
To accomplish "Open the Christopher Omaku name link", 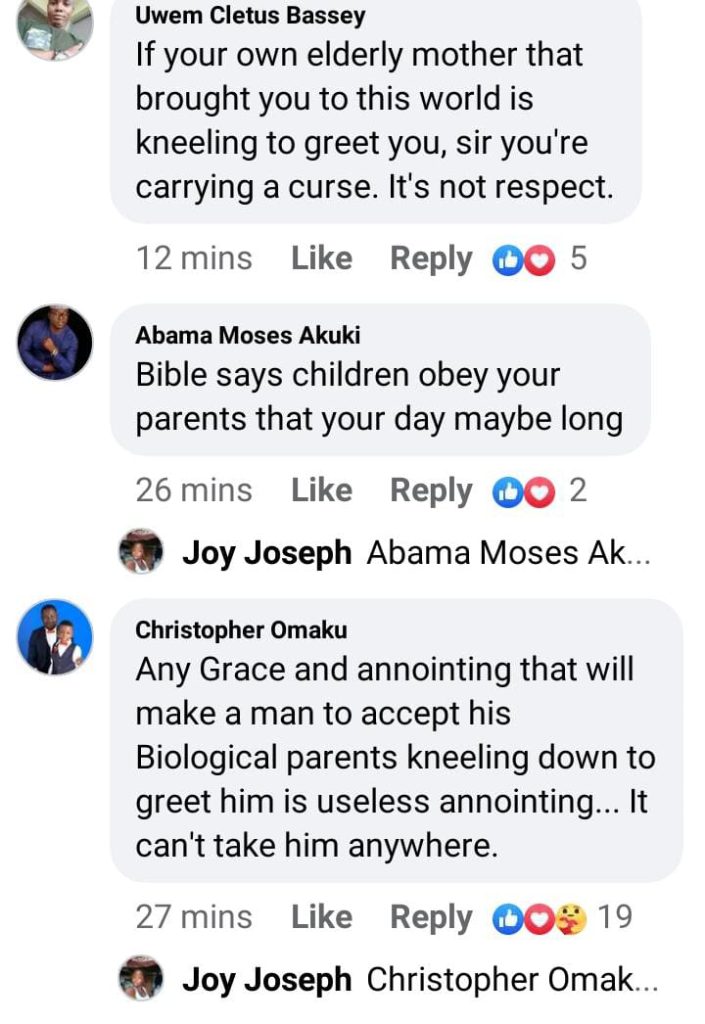I will click(x=241, y=630).
